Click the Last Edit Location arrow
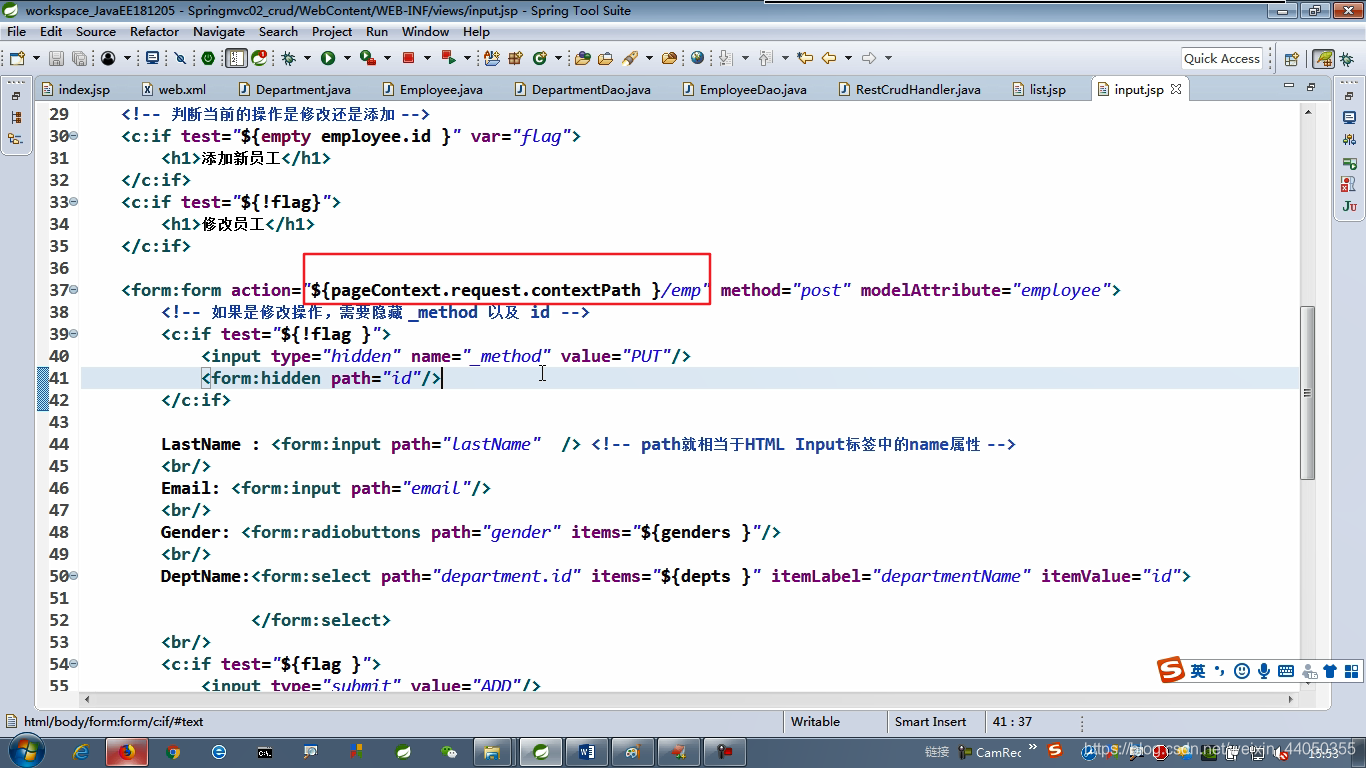Image resolution: width=1366 pixels, height=768 pixels. [804, 58]
